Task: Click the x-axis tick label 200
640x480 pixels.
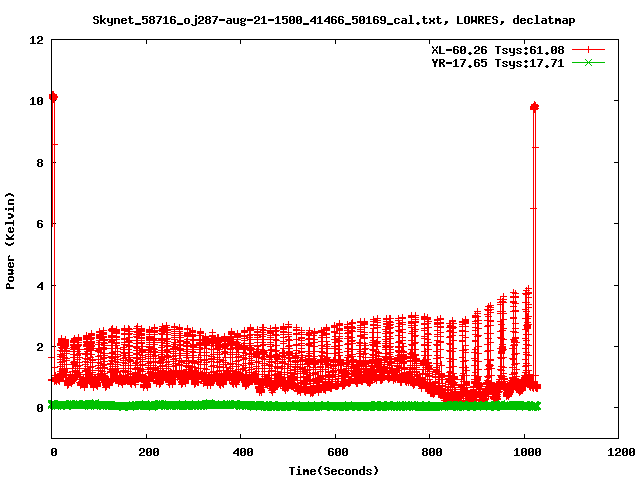Action: click(x=149, y=452)
